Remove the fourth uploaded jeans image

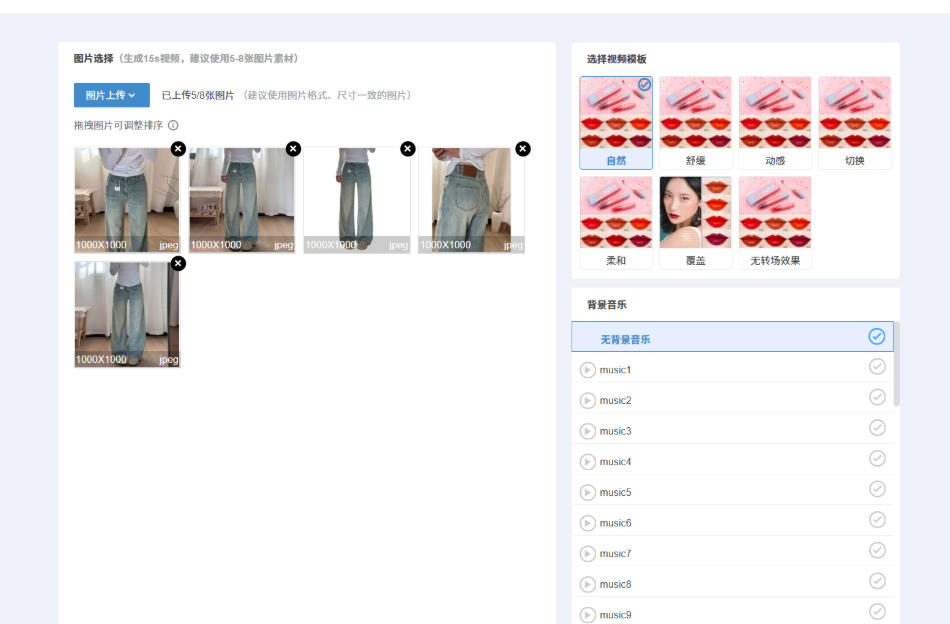pyautogui.click(x=523, y=148)
